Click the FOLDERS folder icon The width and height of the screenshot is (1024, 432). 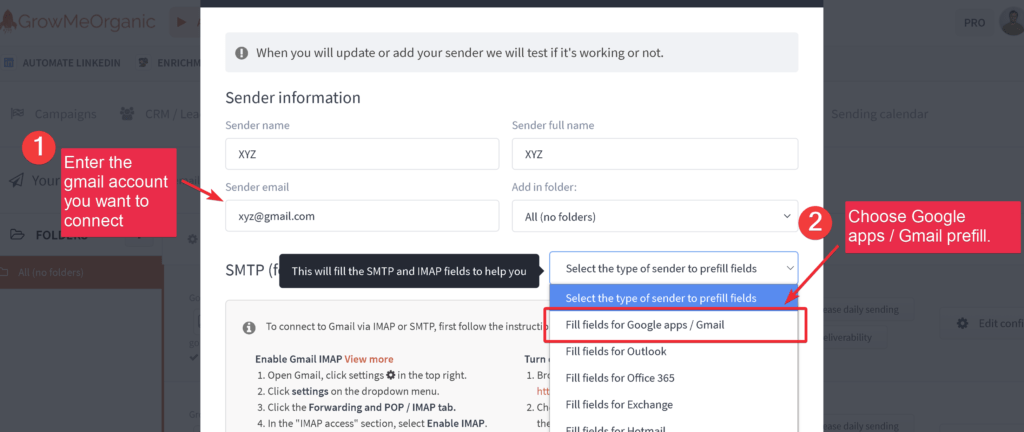17,235
